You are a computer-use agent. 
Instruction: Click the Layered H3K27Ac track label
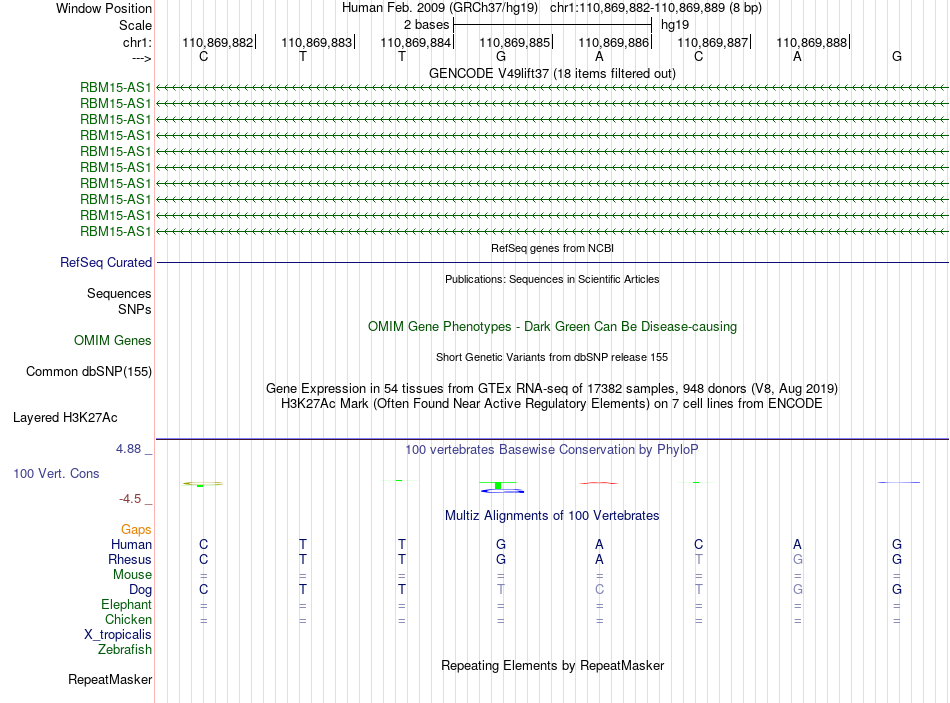pyautogui.click(x=65, y=418)
